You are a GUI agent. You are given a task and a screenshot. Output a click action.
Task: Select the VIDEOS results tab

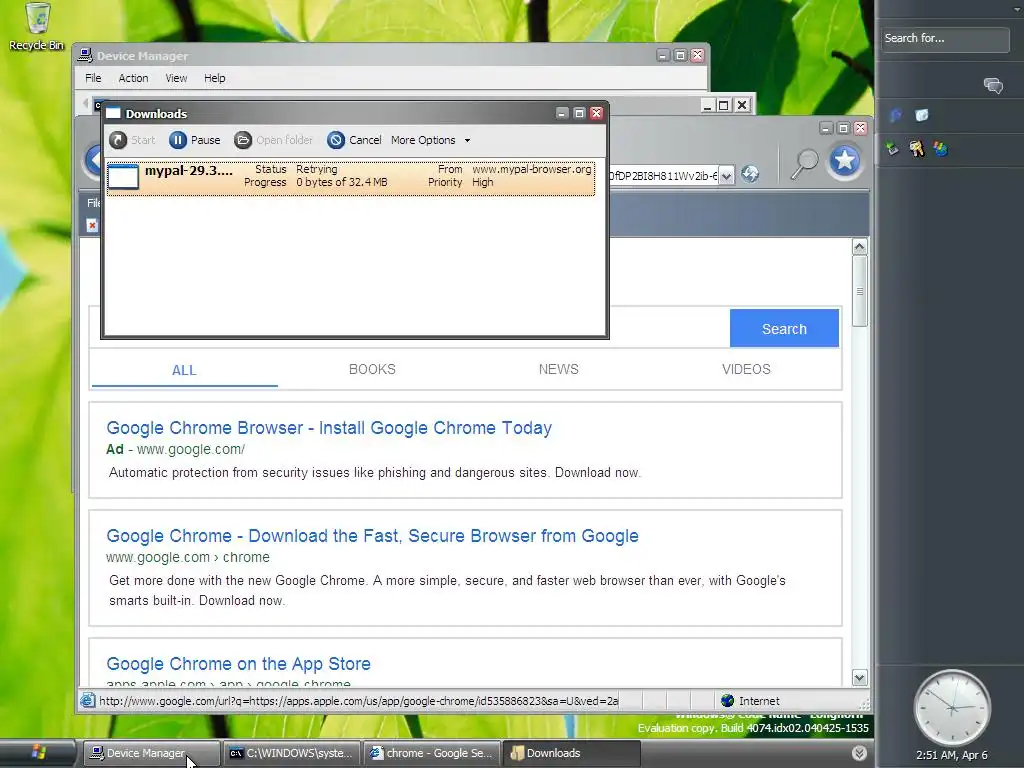pyautogui.click(x=746, y=370)
